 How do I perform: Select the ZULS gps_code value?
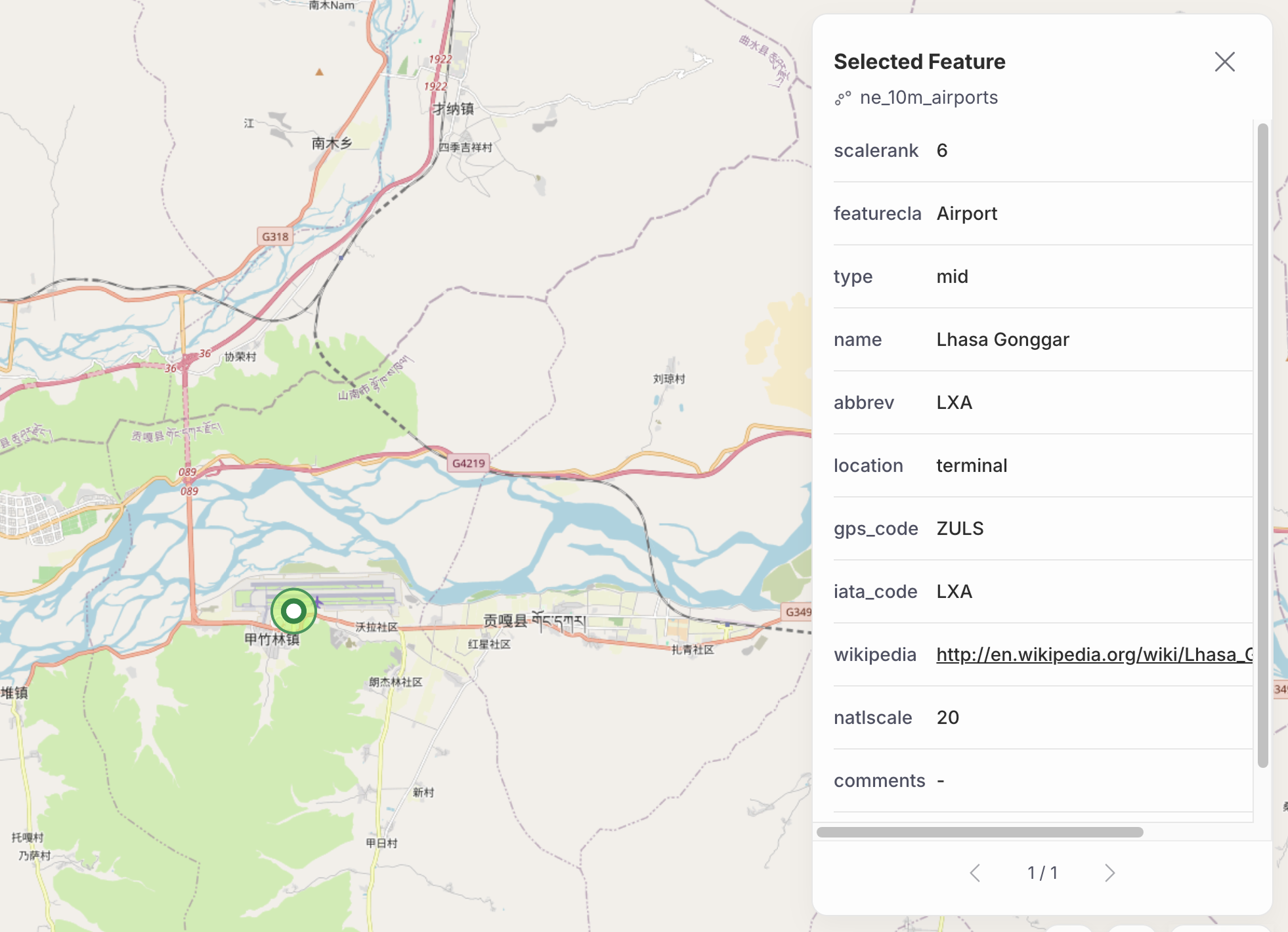960,528
